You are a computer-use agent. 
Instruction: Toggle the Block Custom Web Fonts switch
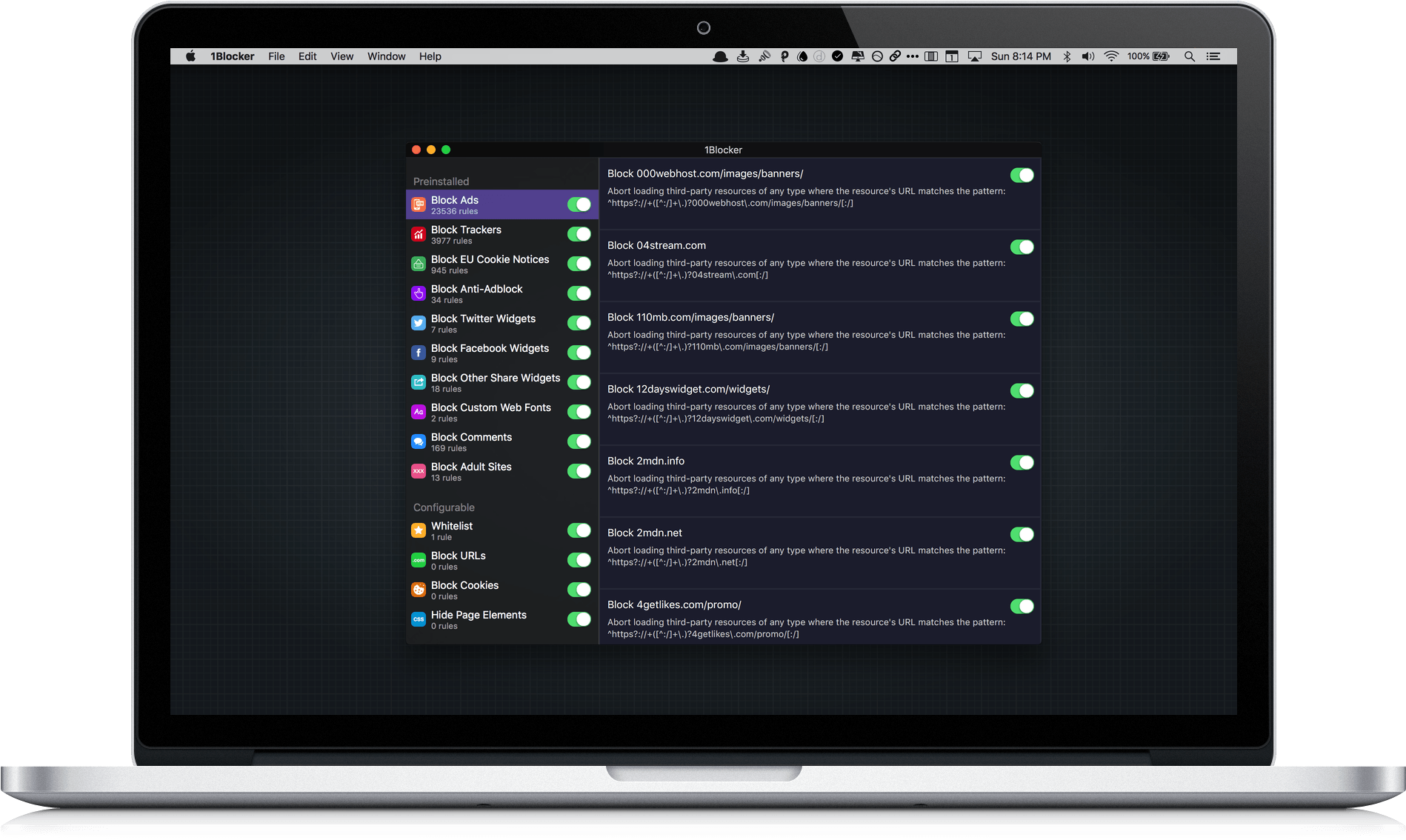[x=579, y=412]
